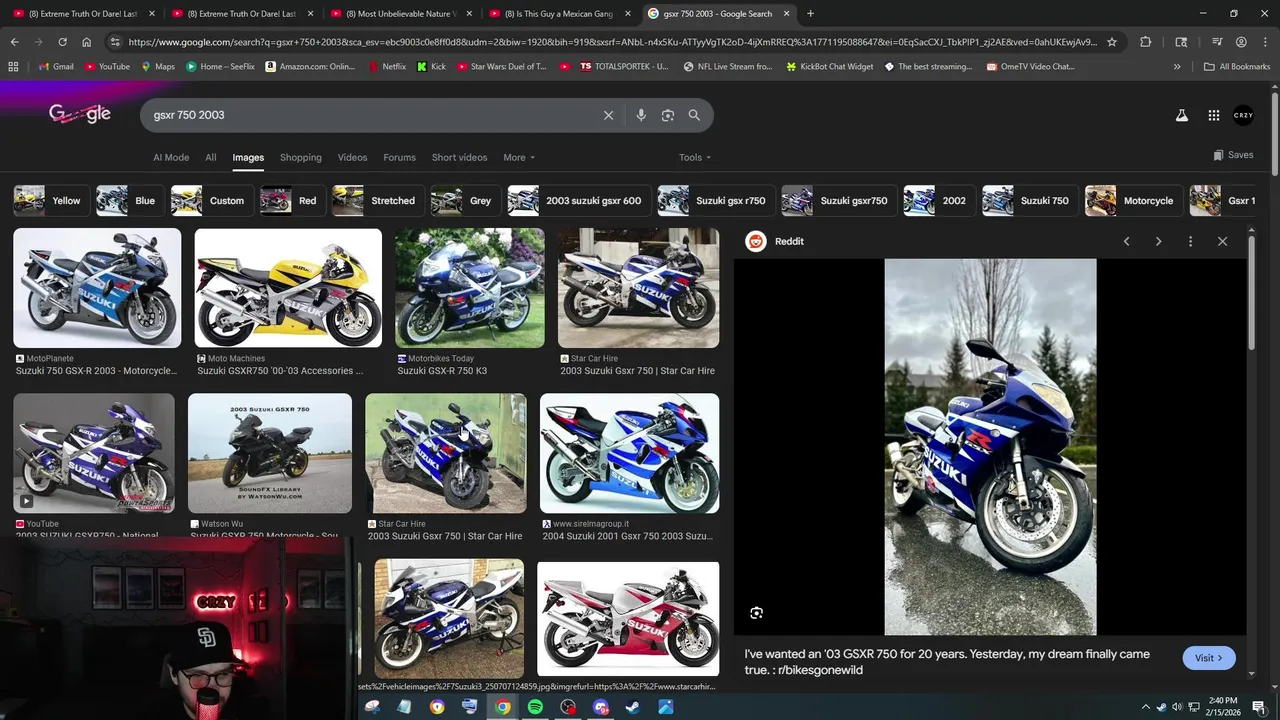The height and width of the screenshot is (720, 1280).
Task: Switch to the Most Unbelievable Nature browser tab
Action: 400,14
